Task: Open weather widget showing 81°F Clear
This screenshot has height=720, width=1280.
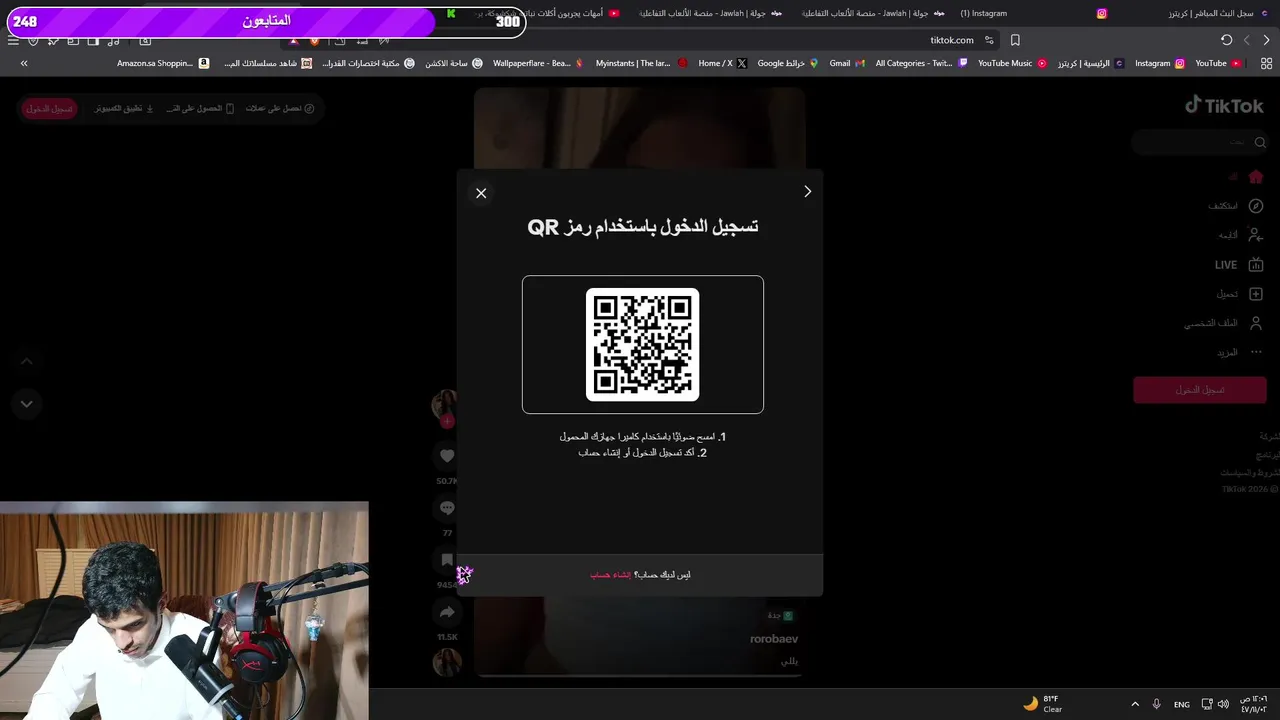Action: [x=1042, y=704]
